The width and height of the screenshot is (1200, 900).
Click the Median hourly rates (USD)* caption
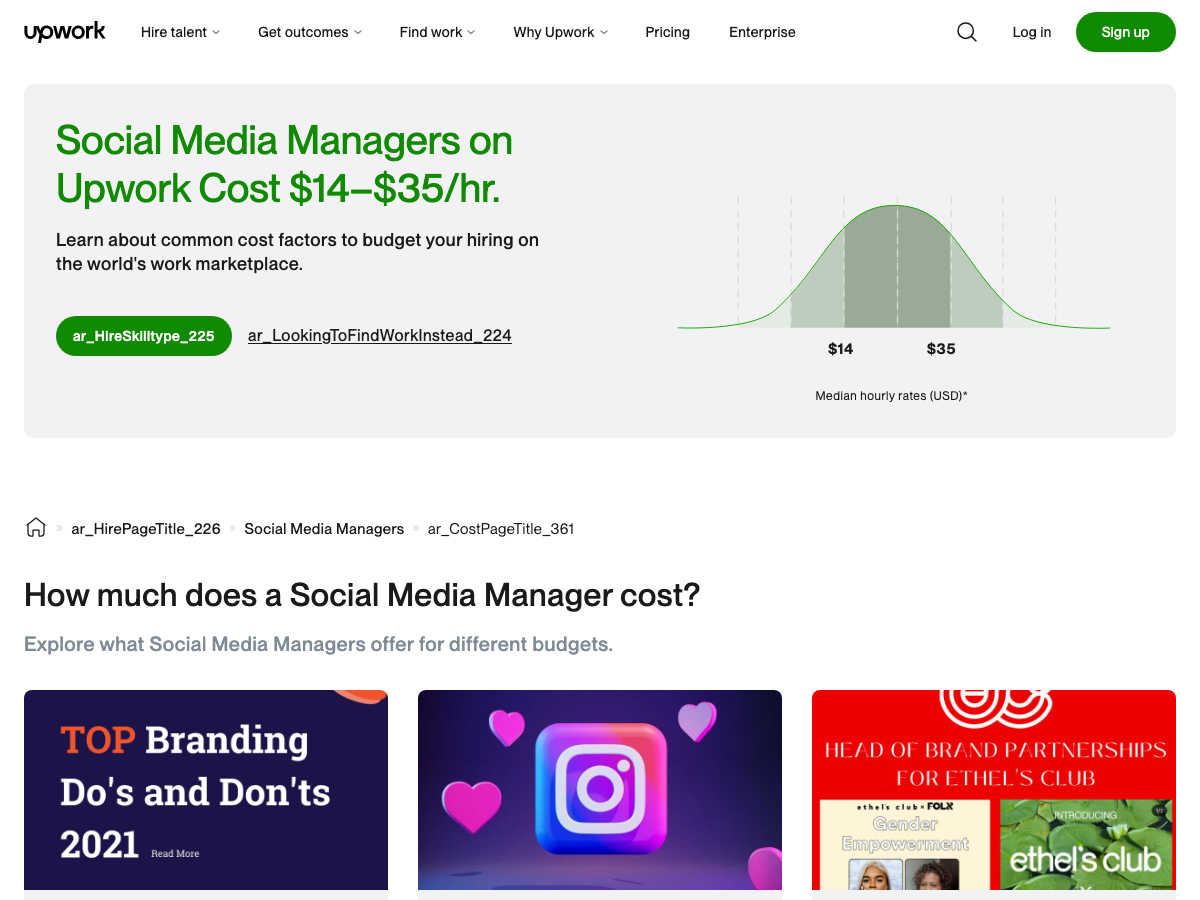click(891, 396)
